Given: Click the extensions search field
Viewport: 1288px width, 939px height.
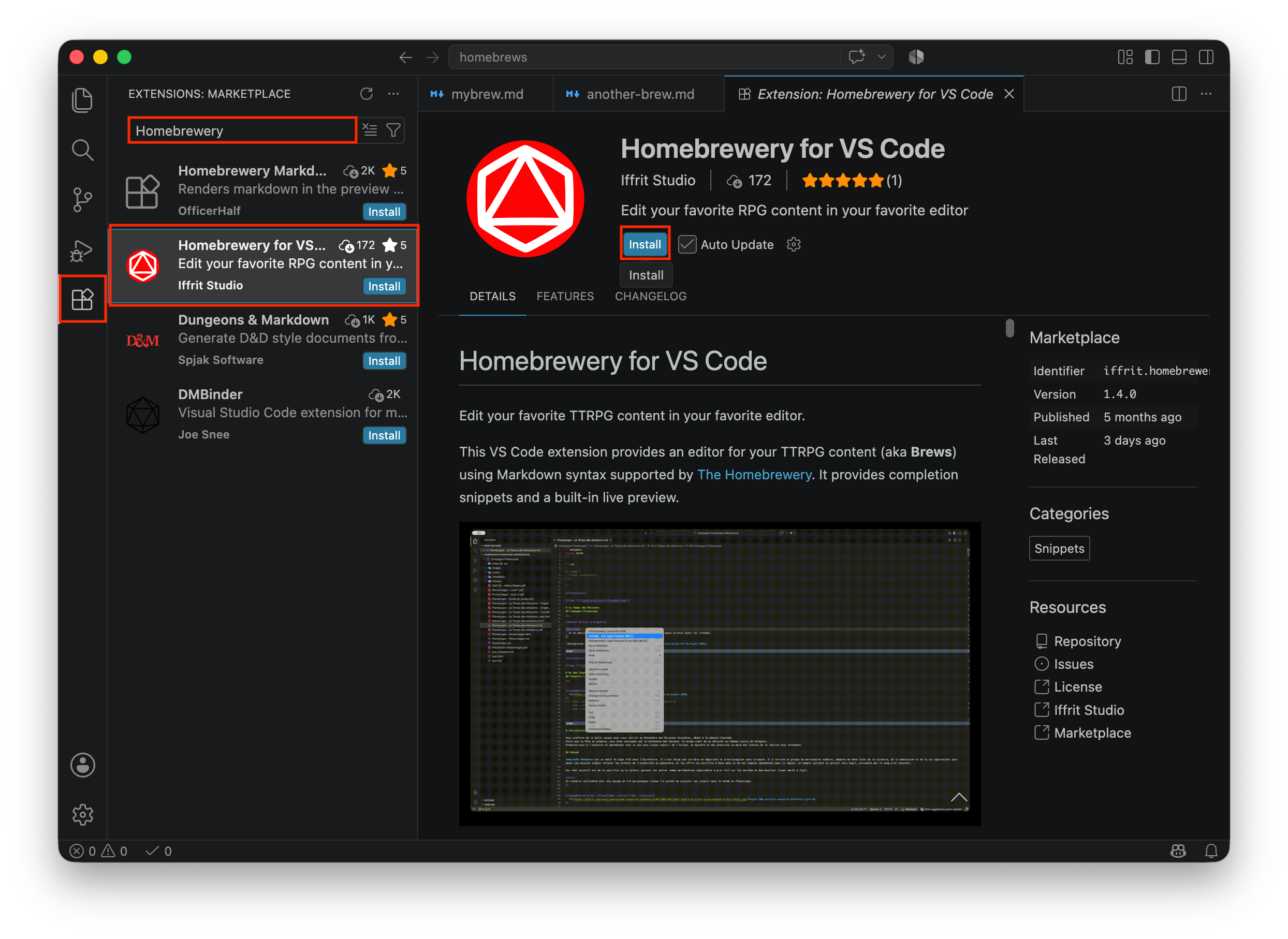Looking at the screenshot, I should (243, 130).
